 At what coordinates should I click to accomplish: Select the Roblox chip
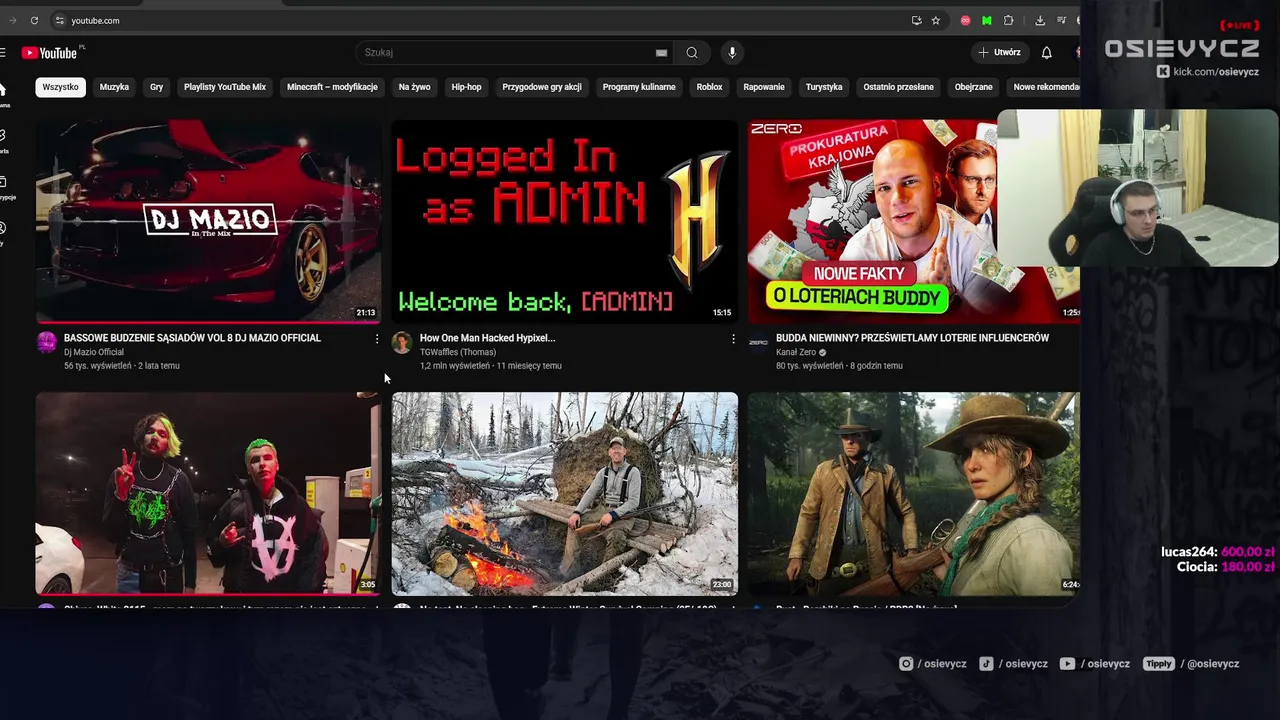tap(709, 87)
